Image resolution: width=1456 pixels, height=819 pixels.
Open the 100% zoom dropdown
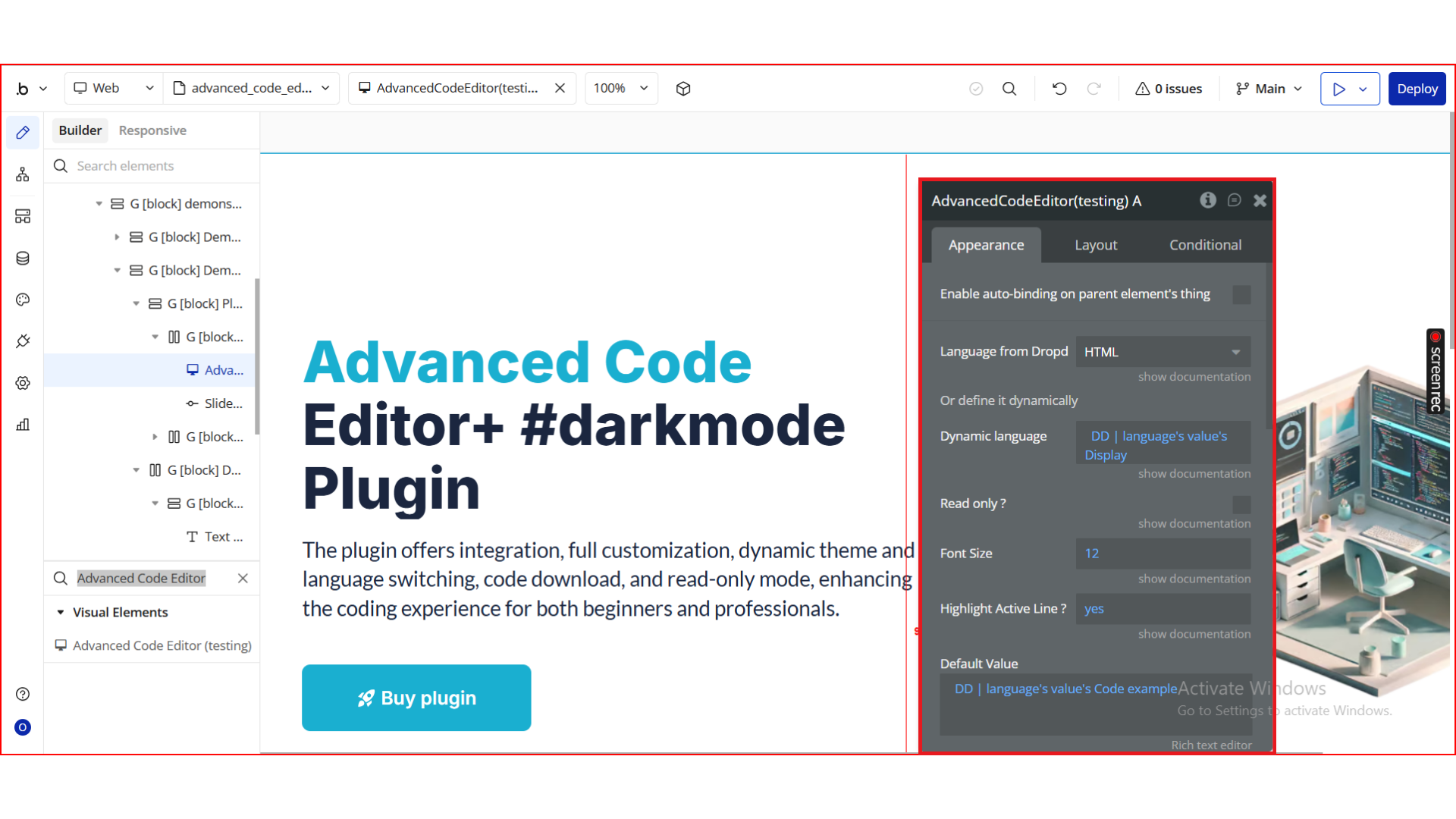pos(620,89)
